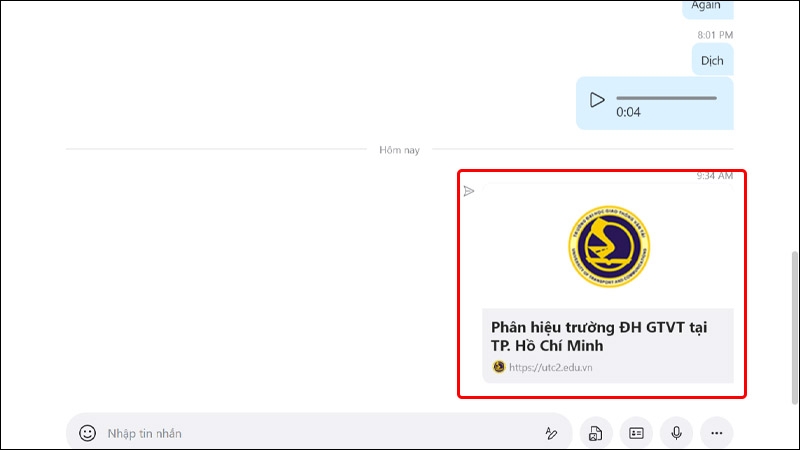Seek within the voice message progress bar
800x450 pixels.
click(x=666, y=98)
